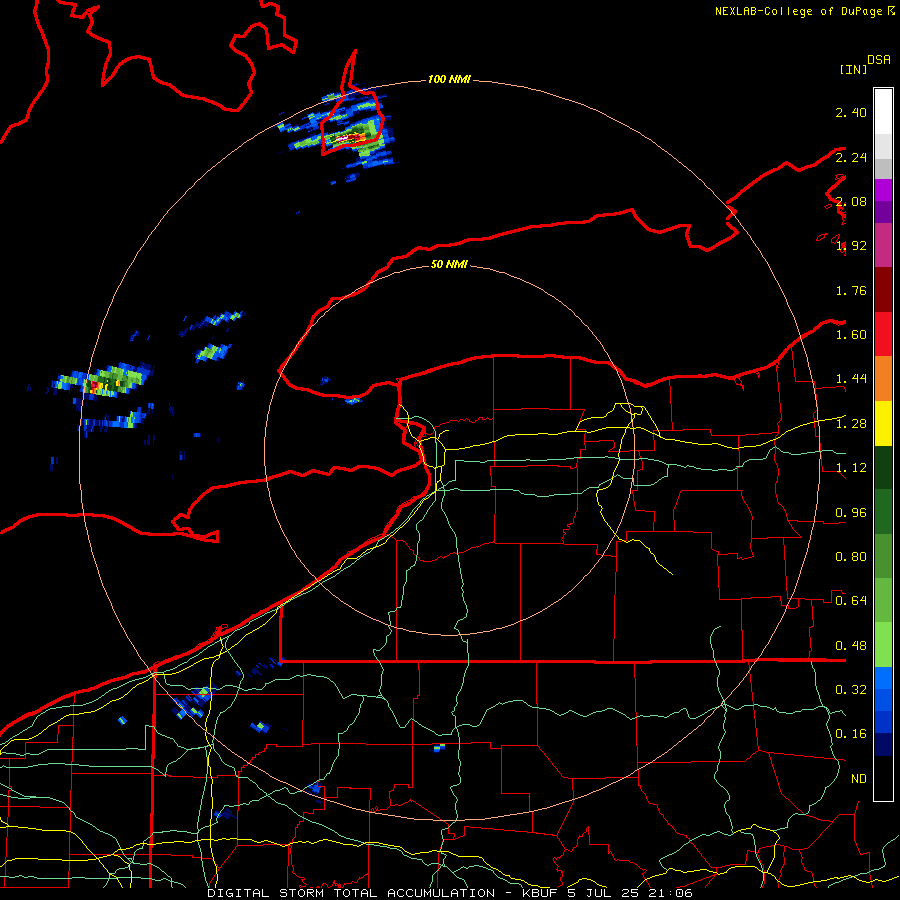Select the 0.64 legend value
The image size is (900, 900).
(x=851, y=601)
